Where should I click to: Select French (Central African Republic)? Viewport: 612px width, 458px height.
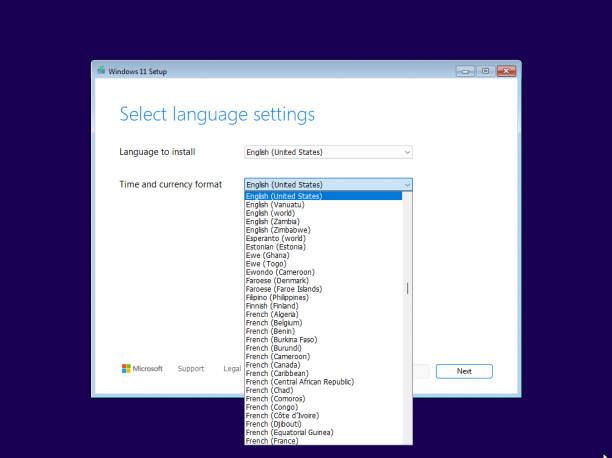(x=323, y=382)
